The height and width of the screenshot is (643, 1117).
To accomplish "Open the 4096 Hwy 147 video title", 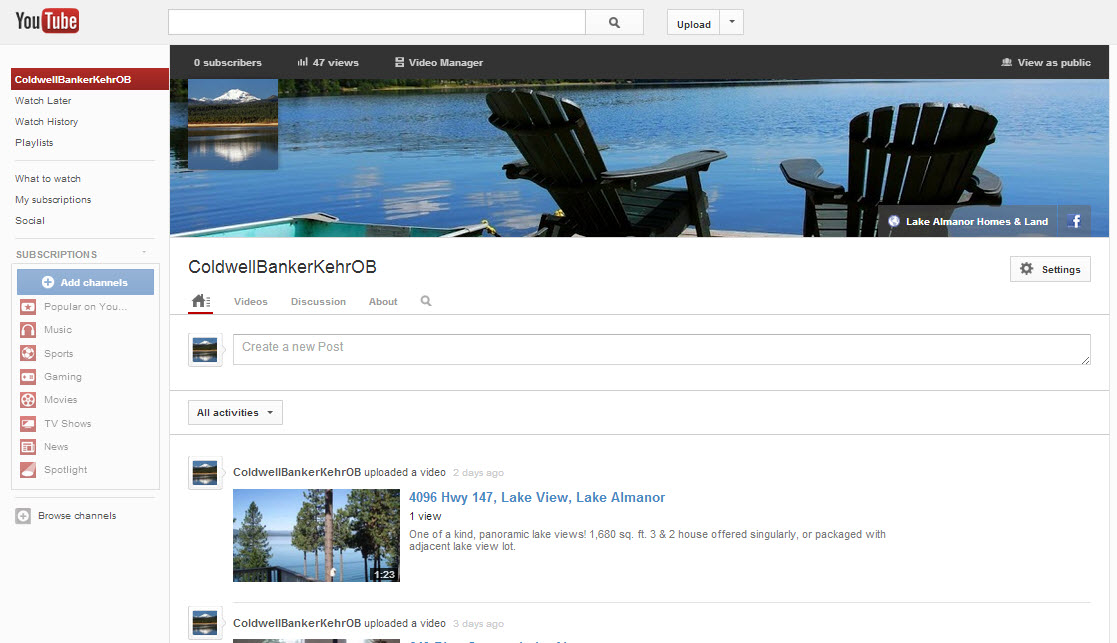I will 537,497.
